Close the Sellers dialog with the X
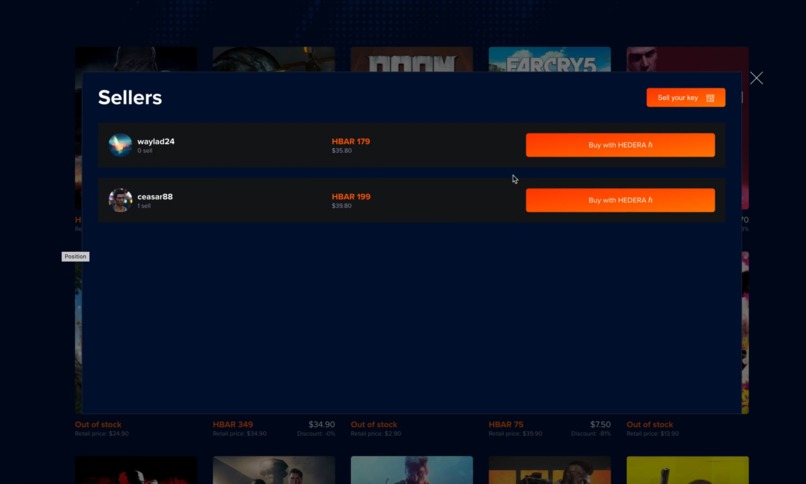 tap(756, 78)
